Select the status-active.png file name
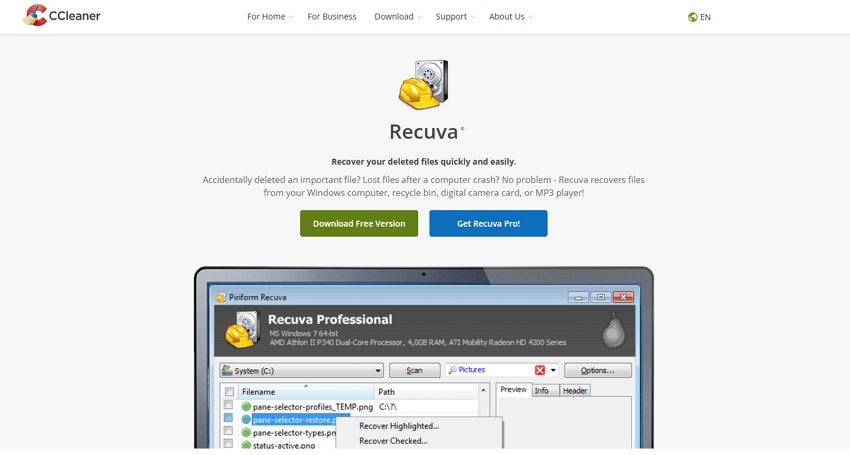Screen dimensions: 850x455 click(x=284, y=445)
